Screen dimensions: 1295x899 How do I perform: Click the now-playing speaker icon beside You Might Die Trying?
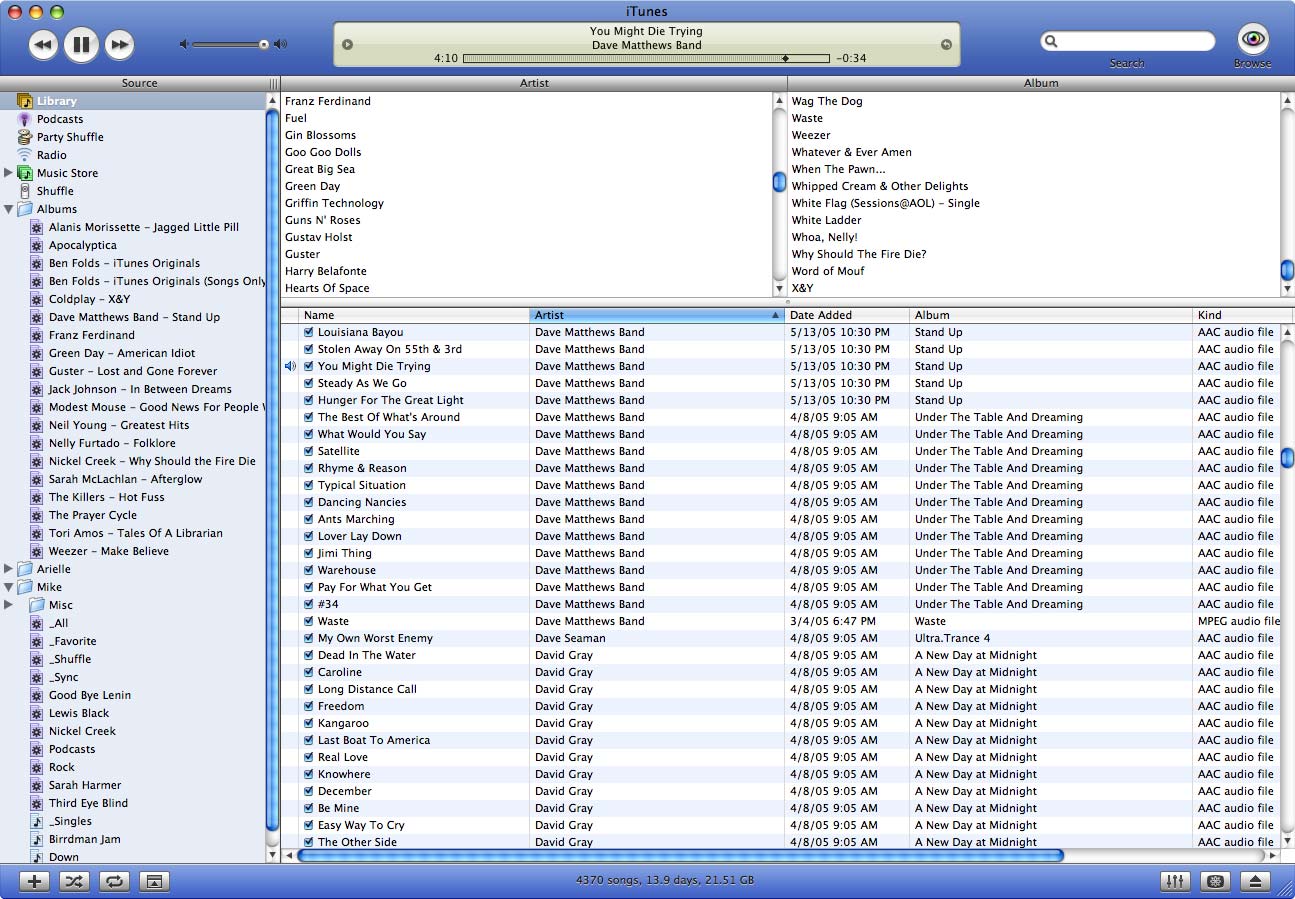[290, 366]
